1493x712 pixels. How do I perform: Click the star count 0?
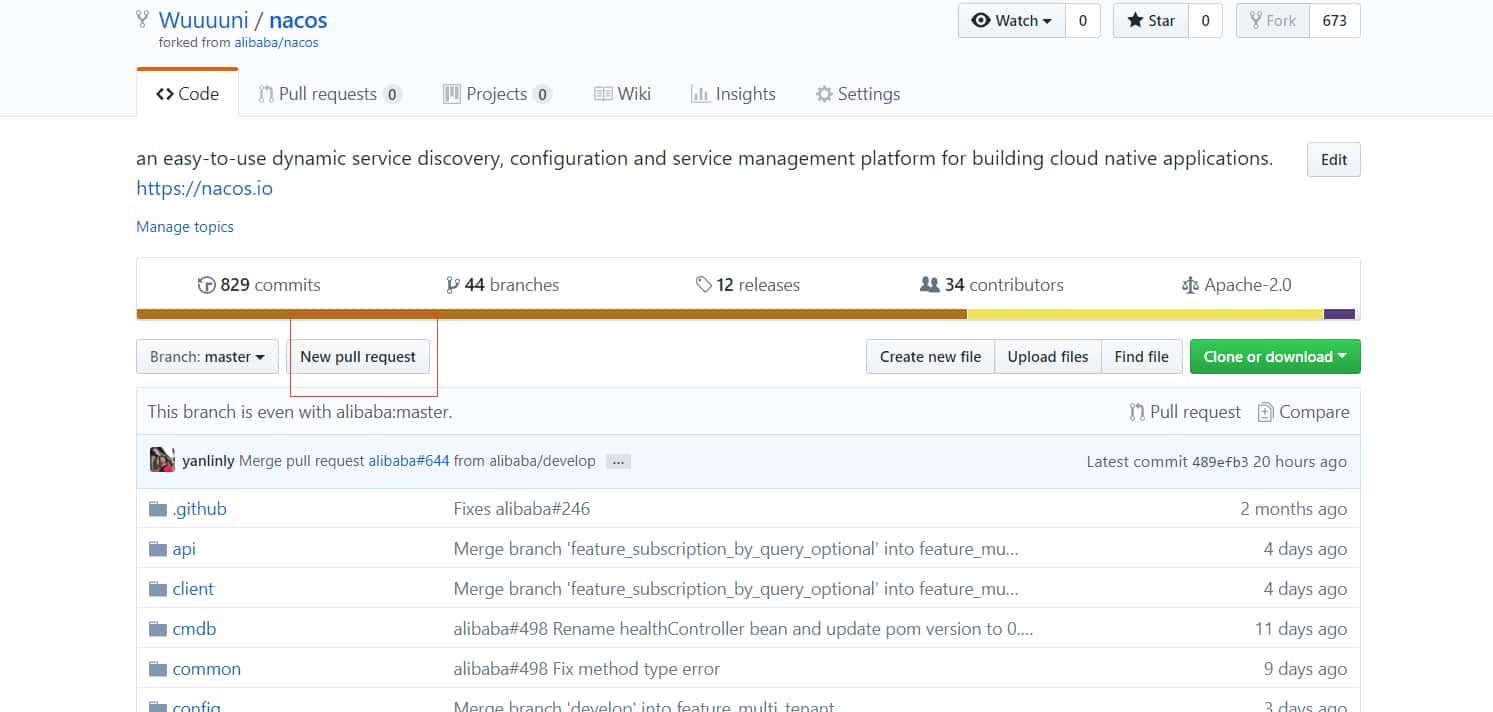pos(1205,21)
